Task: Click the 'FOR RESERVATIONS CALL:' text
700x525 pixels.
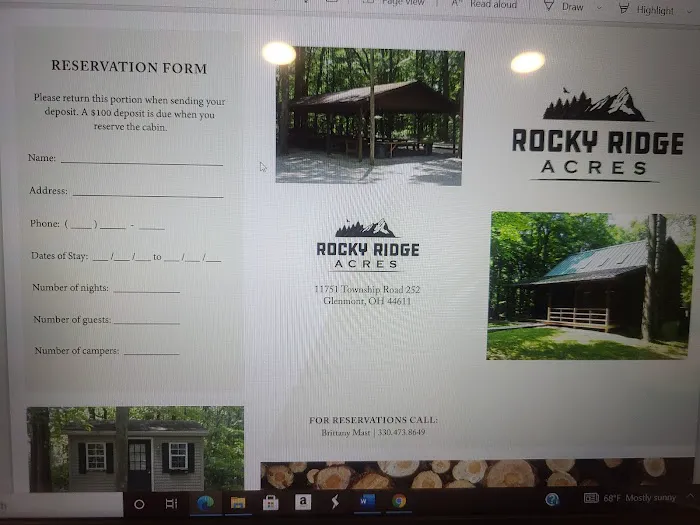Action: pos(373,420)
